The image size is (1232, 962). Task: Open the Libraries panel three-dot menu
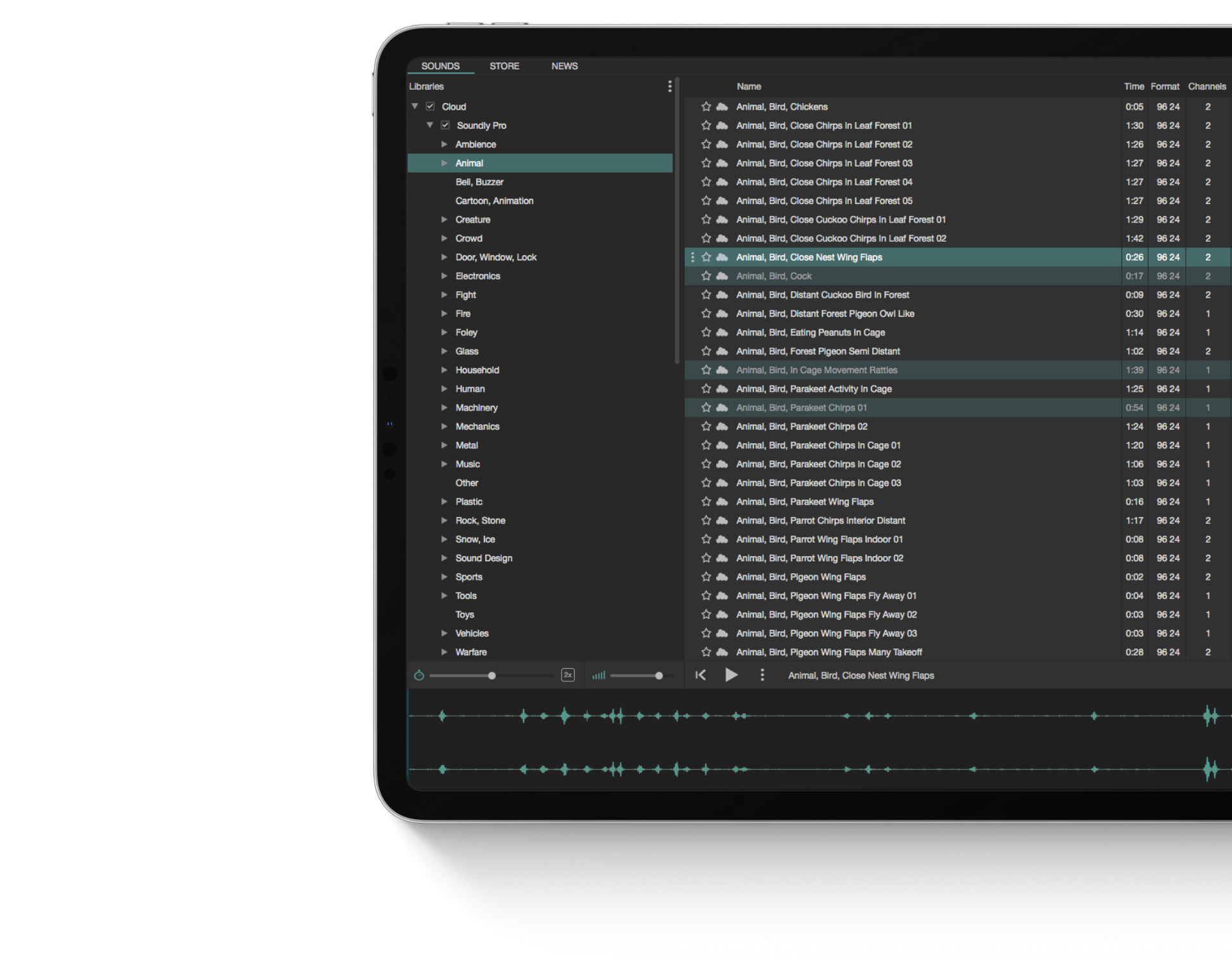pyautogui.click(x=669, y=86)
